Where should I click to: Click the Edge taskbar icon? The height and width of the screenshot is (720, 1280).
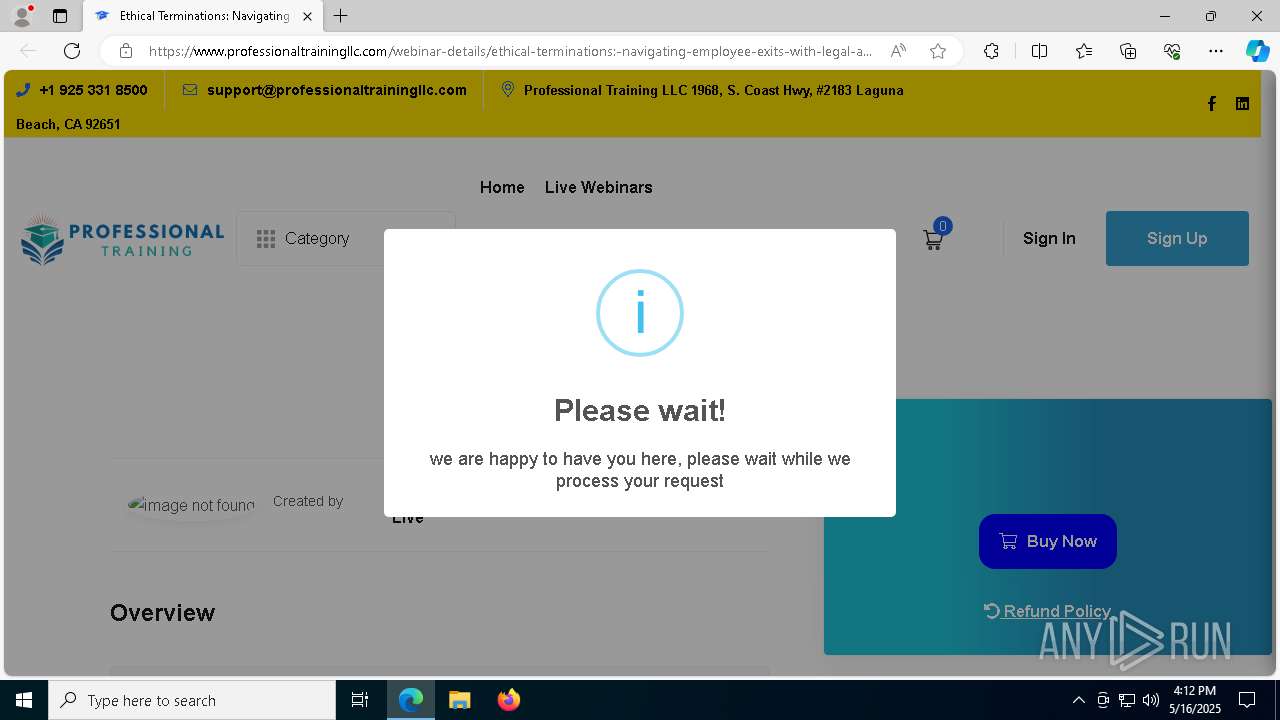[x=411, y=700]
